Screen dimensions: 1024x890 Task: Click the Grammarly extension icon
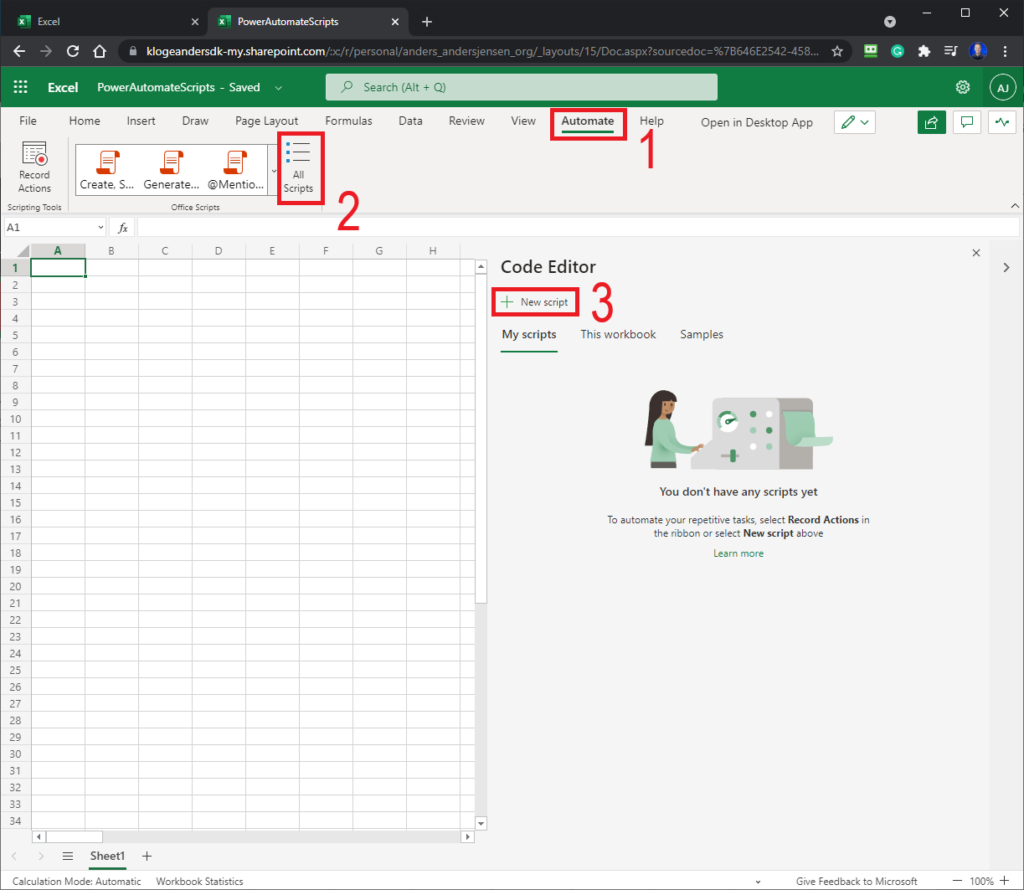[x=897, y=51]
